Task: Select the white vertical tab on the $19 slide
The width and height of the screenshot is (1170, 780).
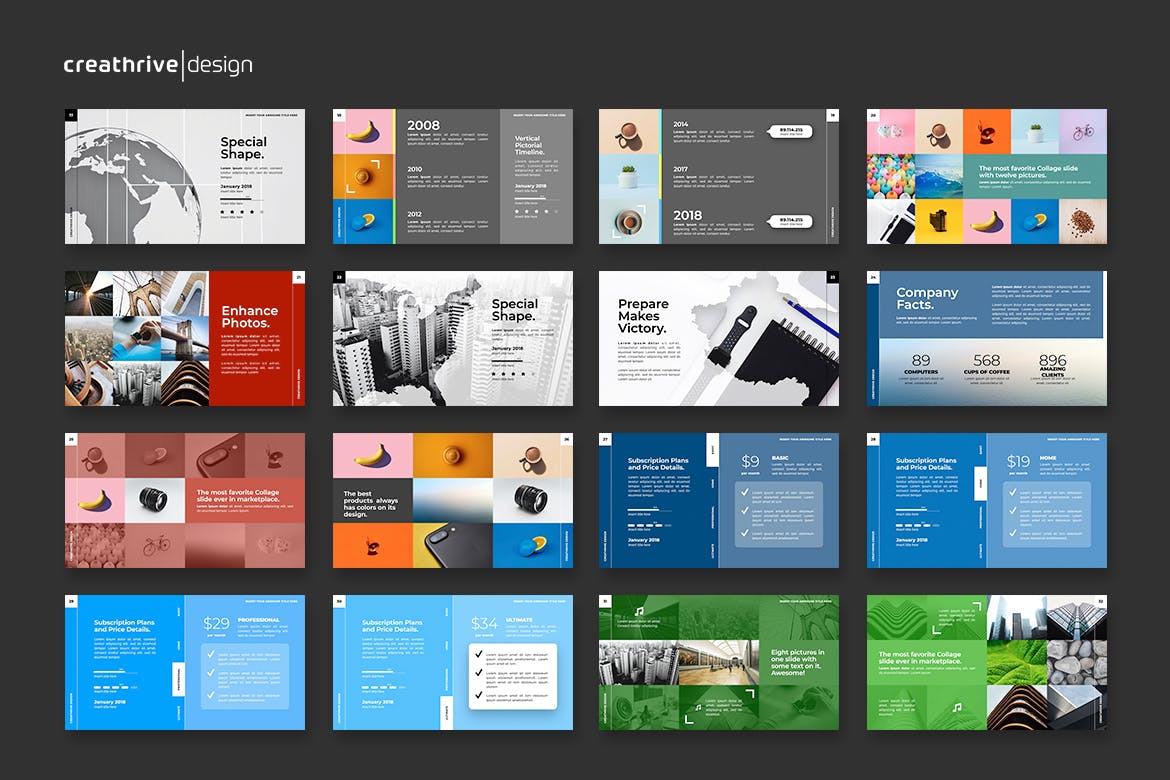Action: [980, 483]
